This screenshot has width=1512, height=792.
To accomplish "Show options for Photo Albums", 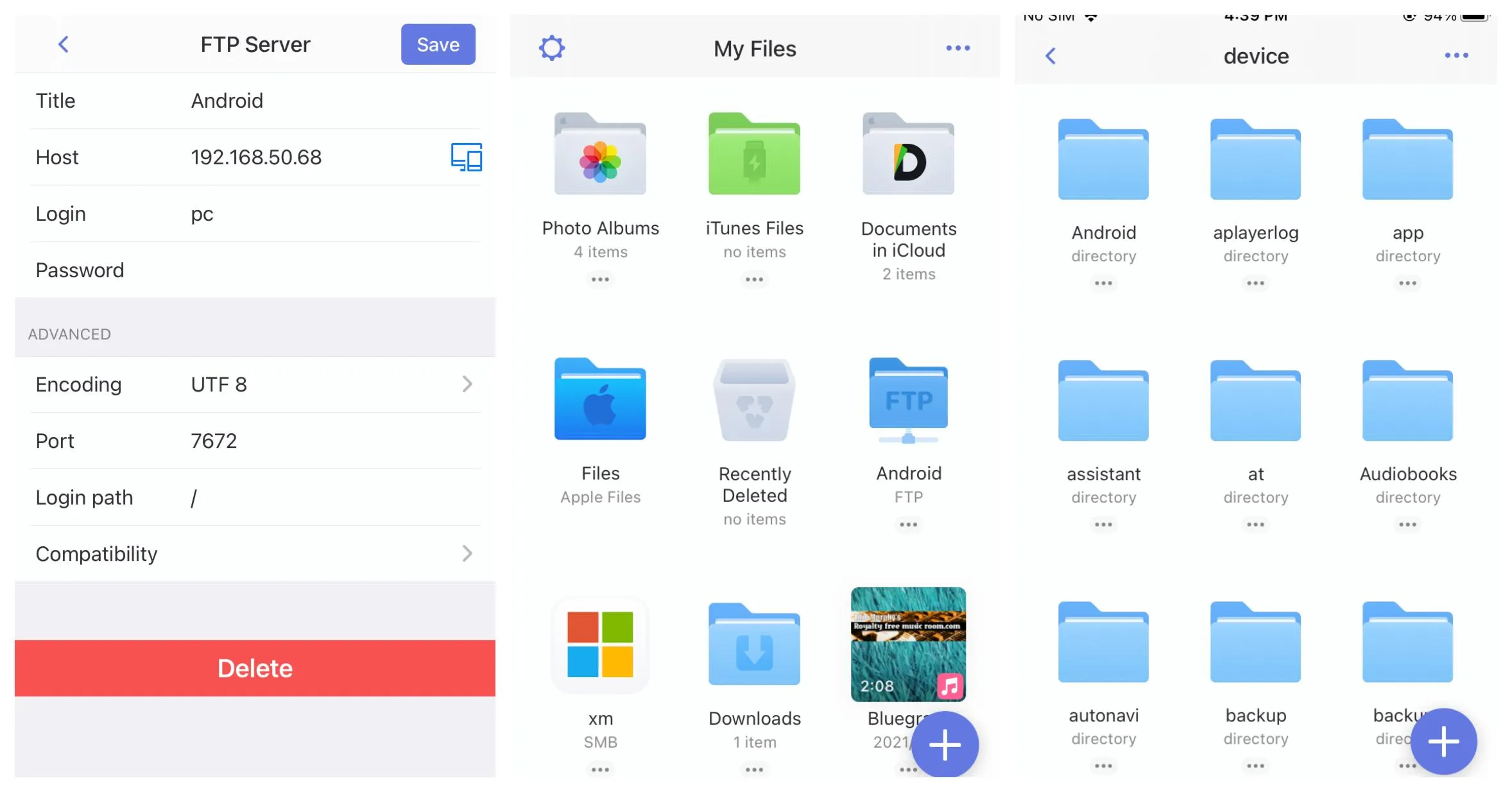I will click(x=600, y=279).
